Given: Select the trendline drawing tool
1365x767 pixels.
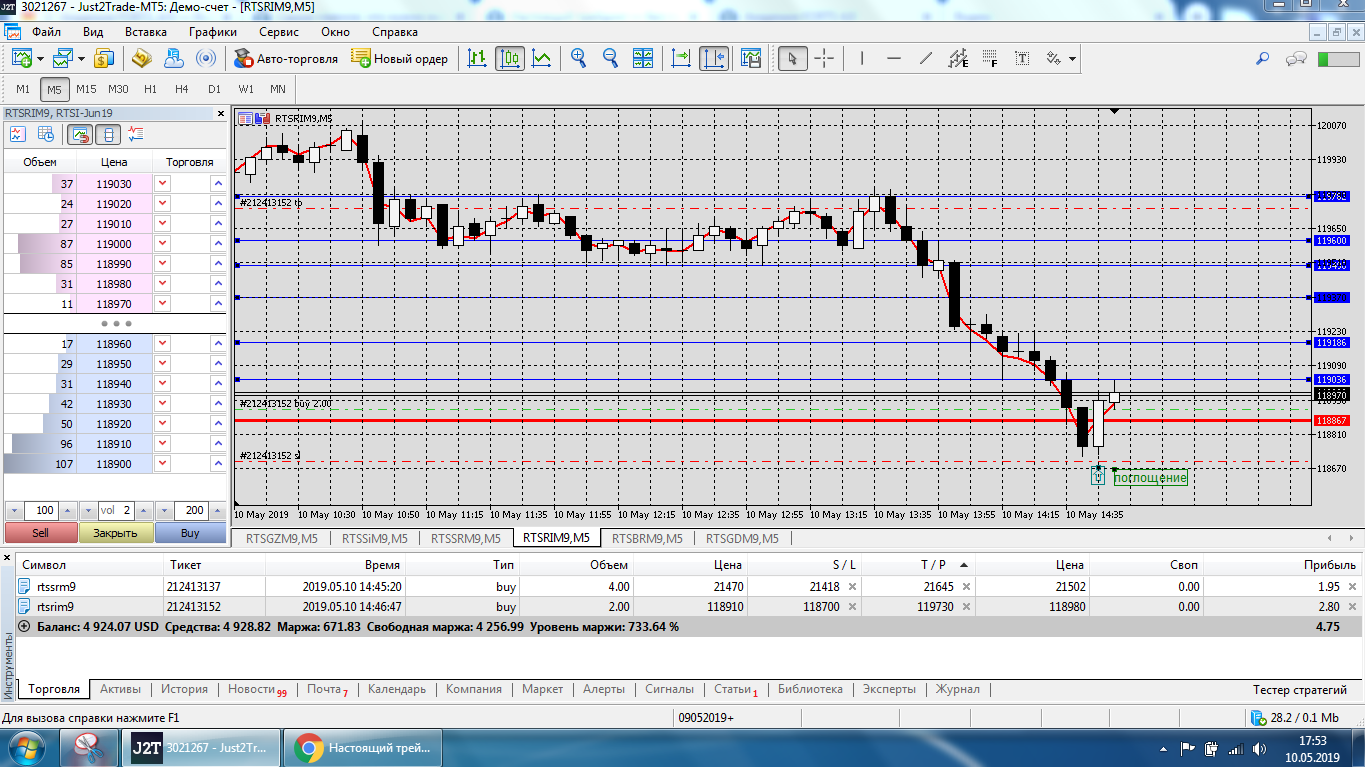Looking at the screenshot, I should tap(926, 59).
